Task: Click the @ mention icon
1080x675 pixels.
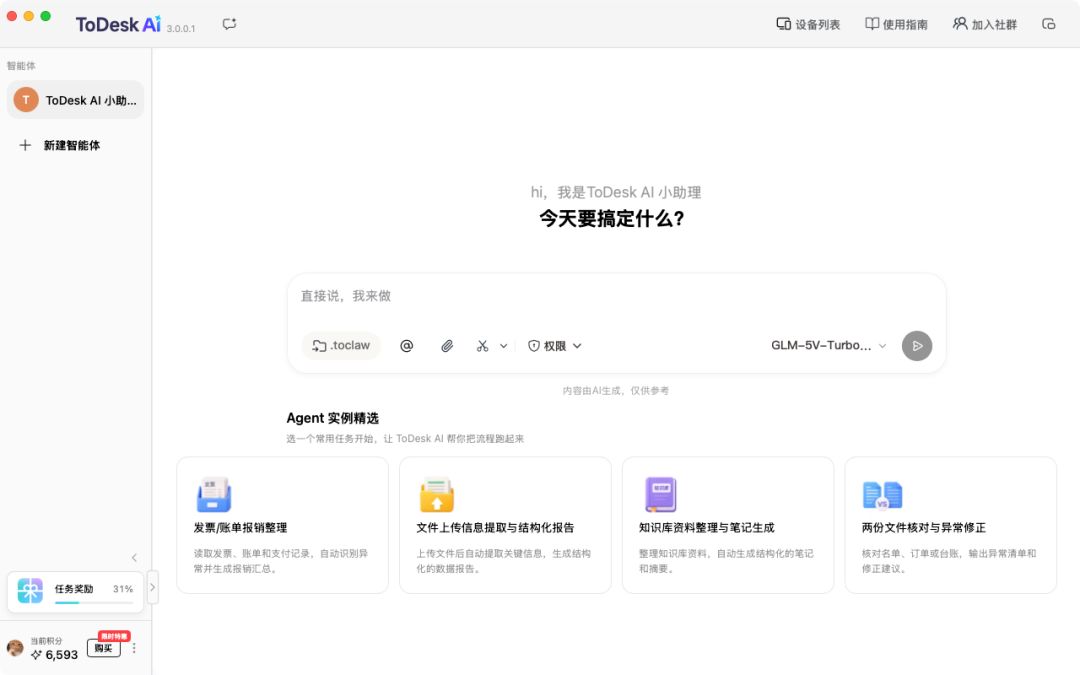Action: (406, 346)
